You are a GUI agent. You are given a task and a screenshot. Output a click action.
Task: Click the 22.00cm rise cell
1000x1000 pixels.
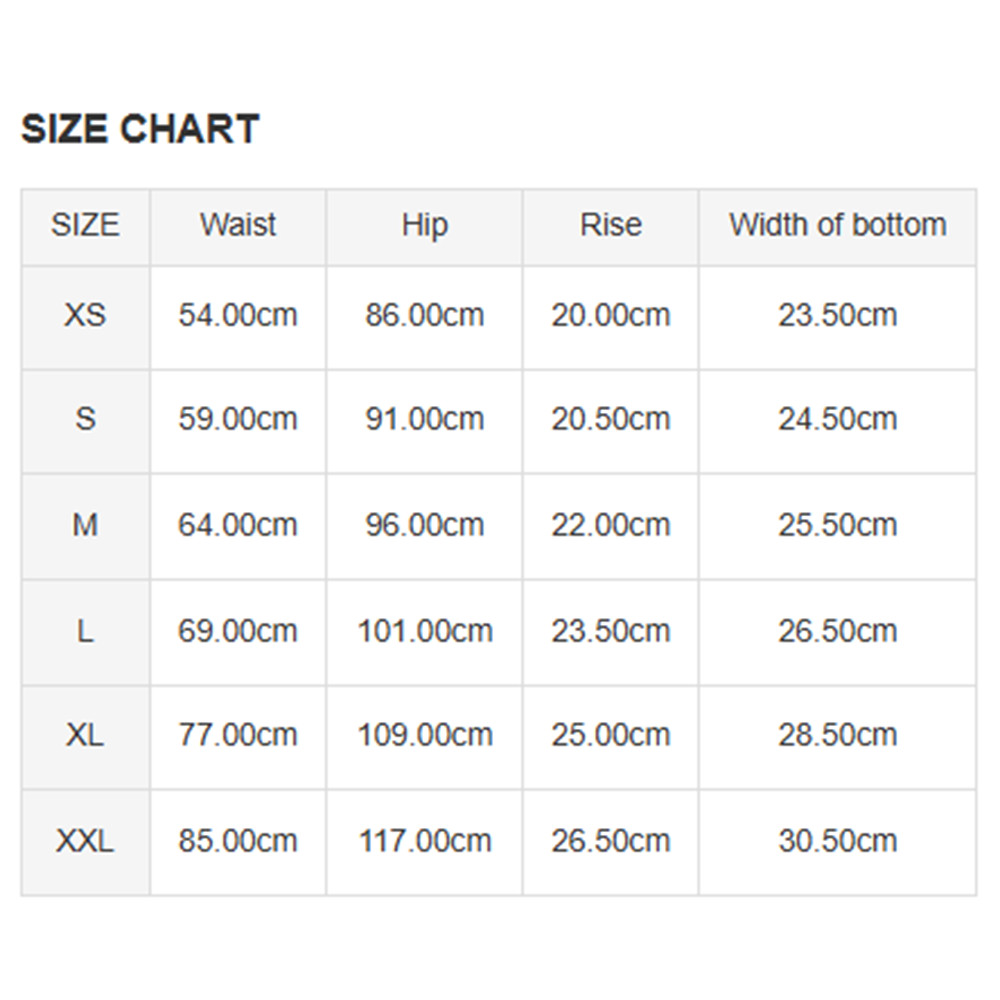610,525
